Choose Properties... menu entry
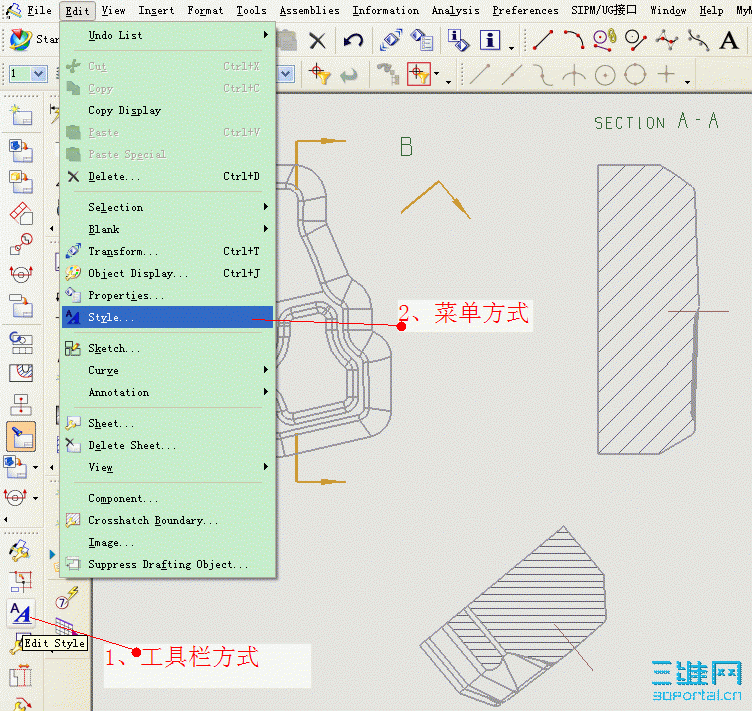This screenshot has width=752, height=711. pos(167,295)
